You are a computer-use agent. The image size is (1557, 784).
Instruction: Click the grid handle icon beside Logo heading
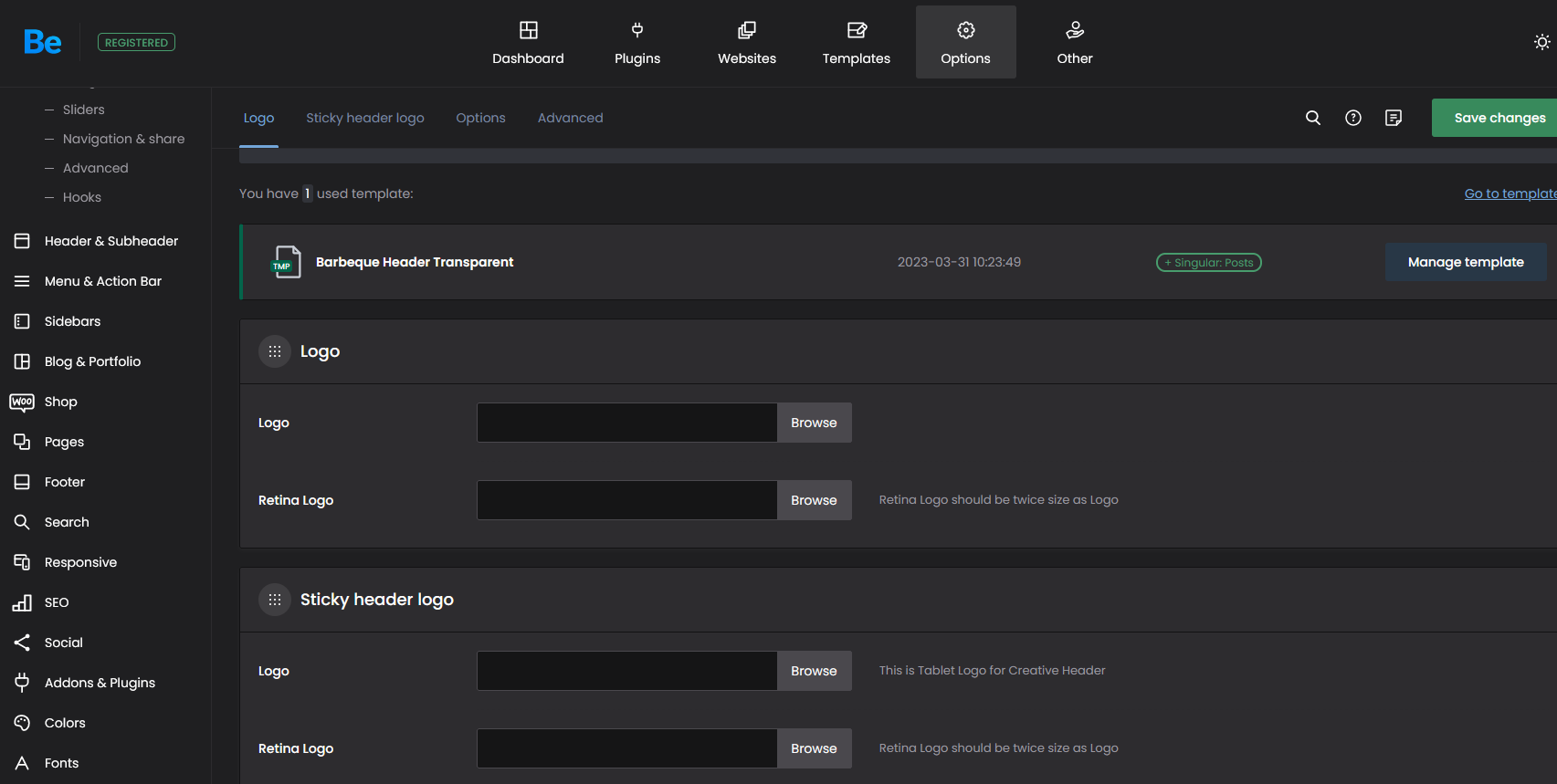tap(275, 351)
